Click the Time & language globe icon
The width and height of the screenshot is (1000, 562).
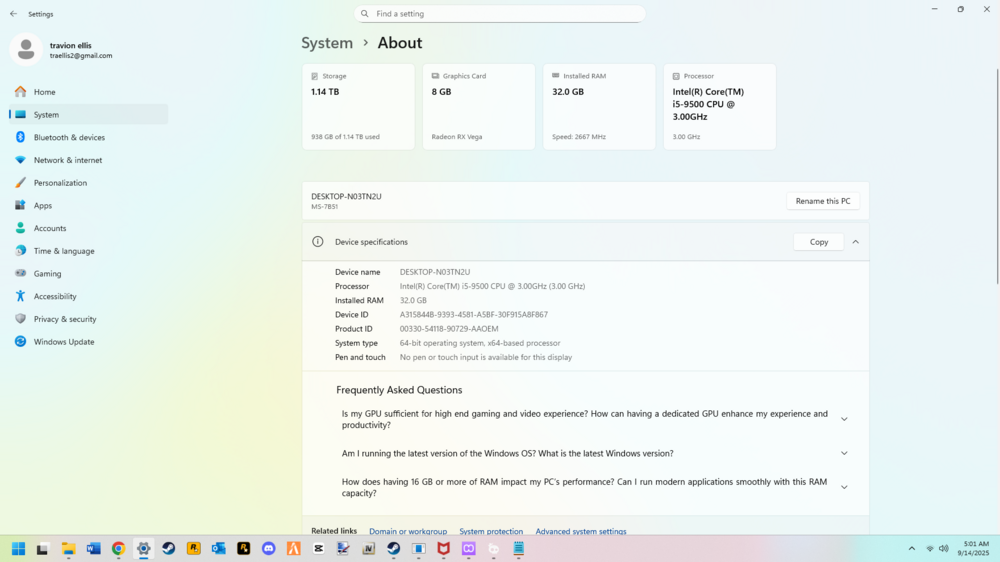[x=20, y=251]
